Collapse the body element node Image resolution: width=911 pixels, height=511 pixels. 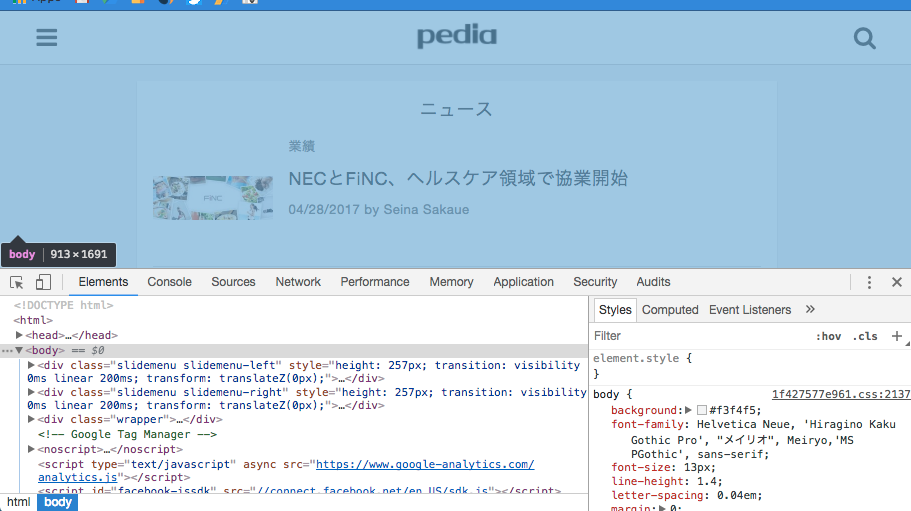19,350
